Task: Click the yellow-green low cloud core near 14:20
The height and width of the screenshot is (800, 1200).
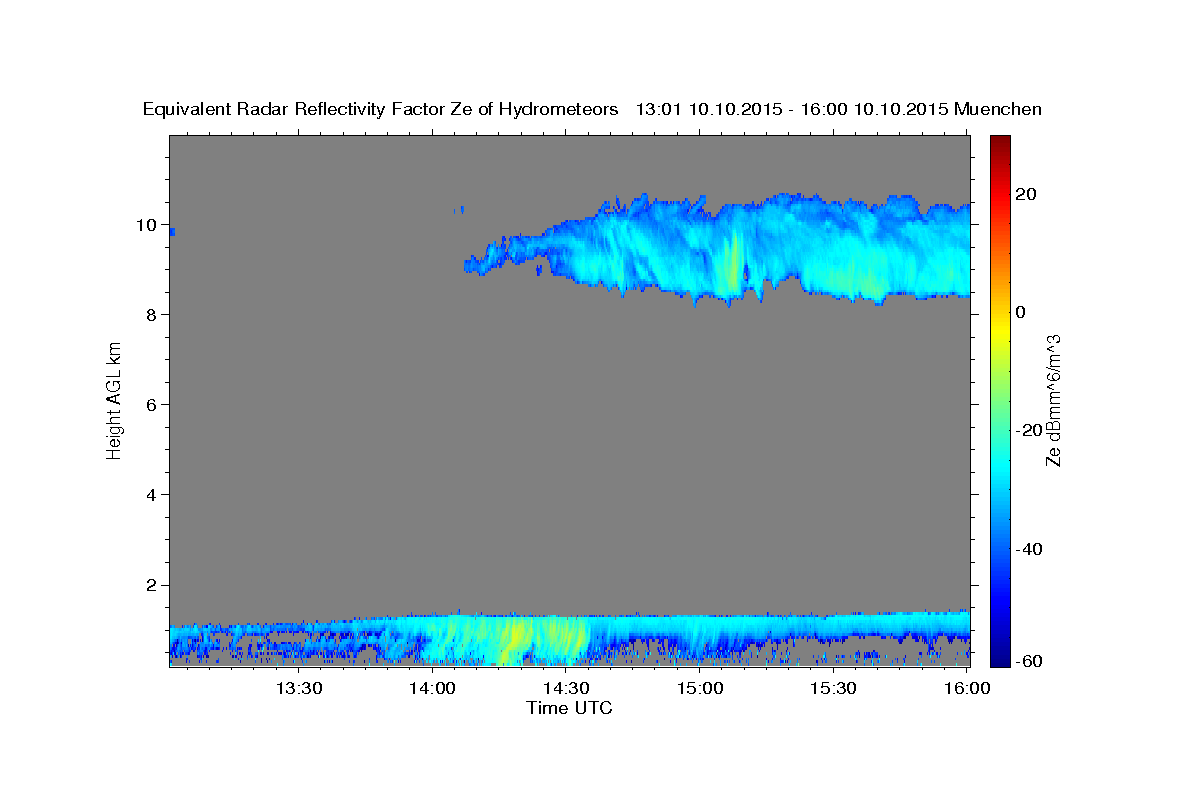Action: pos(513,638)
